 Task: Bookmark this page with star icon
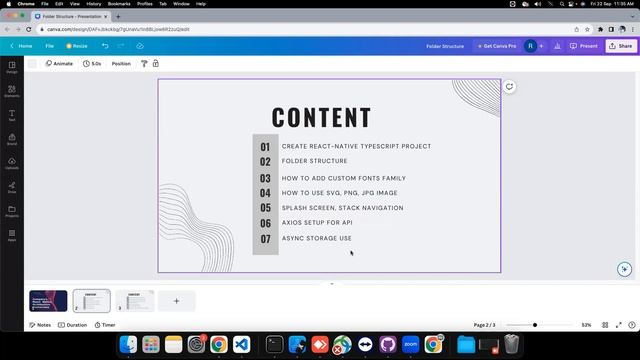tap(587, 29)
